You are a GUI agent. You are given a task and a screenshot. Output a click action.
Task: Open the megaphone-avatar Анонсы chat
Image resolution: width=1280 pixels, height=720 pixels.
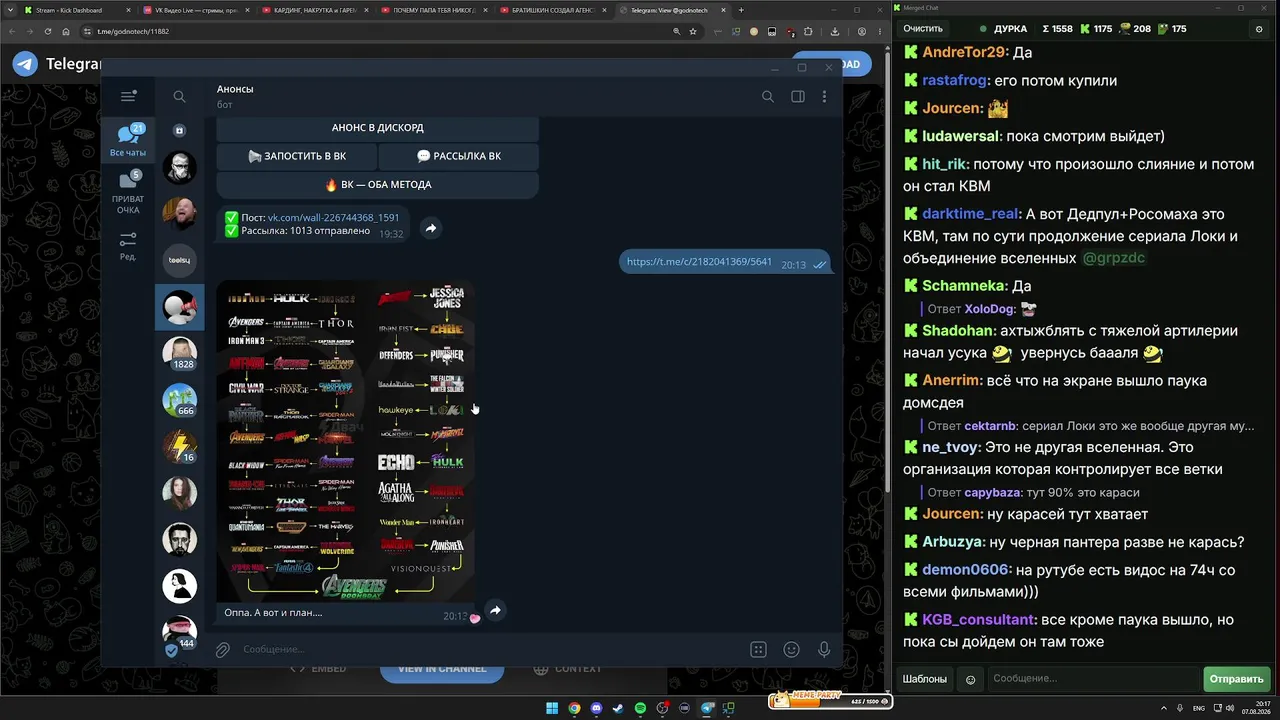point(180,307)
